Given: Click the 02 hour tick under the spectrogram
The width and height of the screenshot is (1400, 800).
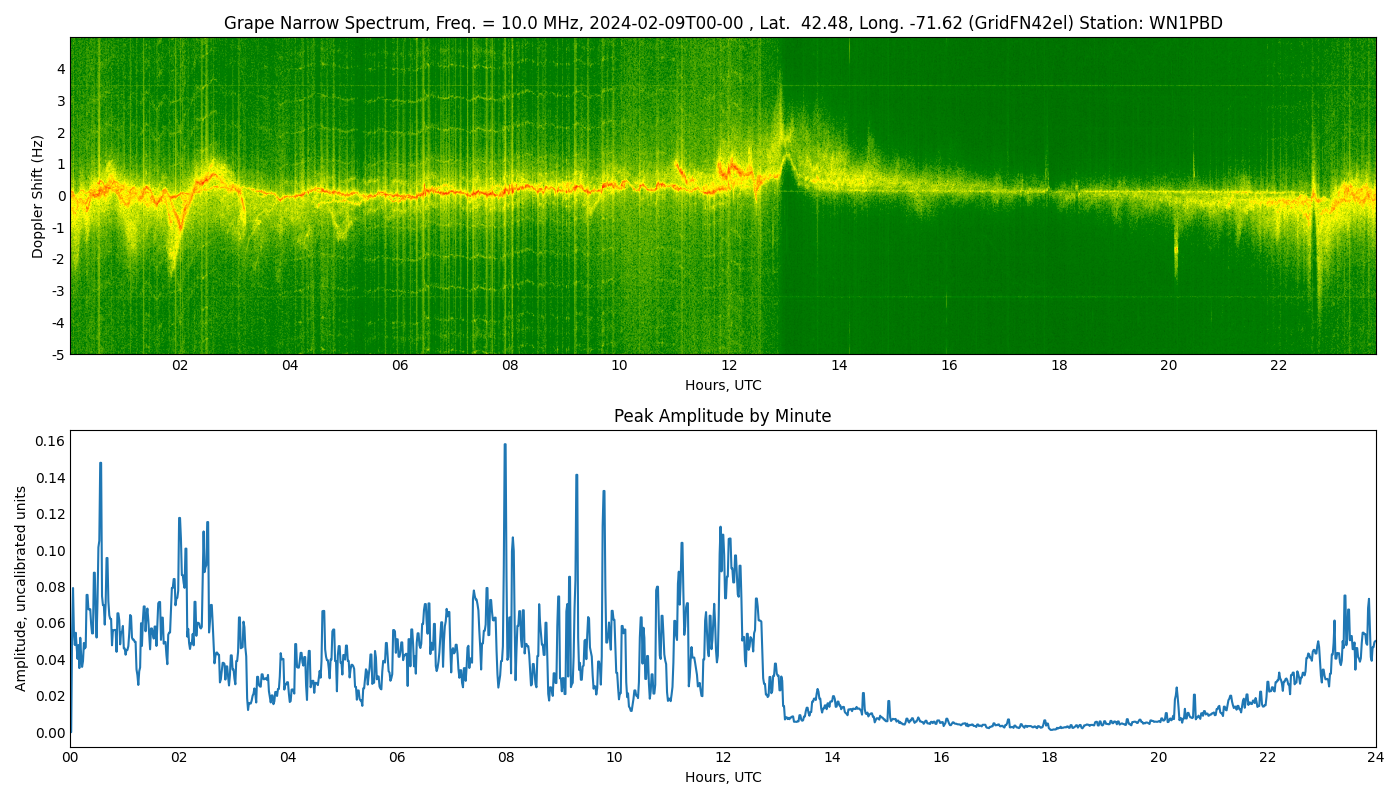Looking at the screenshot, I should coord(180,366).
